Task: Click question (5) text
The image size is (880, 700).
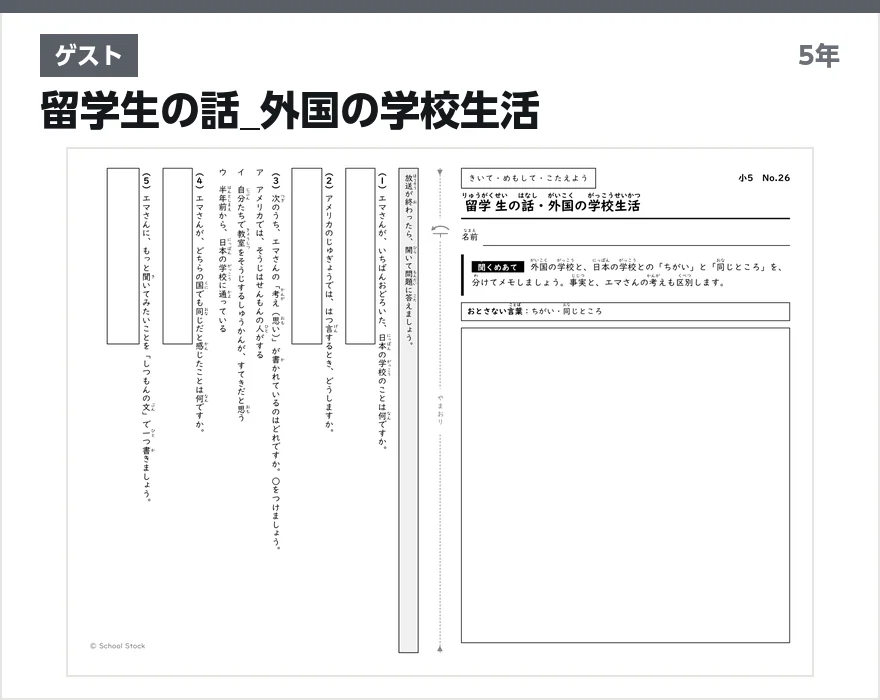Action: 147,337
